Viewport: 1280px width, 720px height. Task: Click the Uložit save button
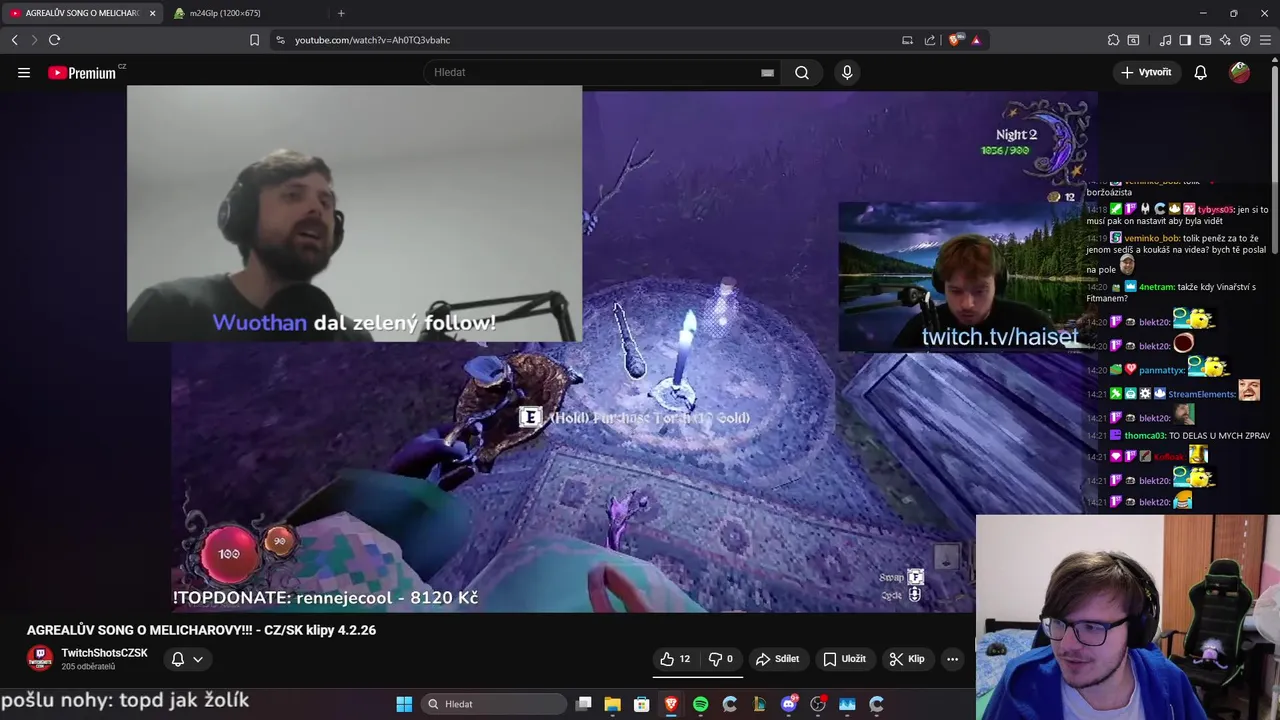coord(845,659)
